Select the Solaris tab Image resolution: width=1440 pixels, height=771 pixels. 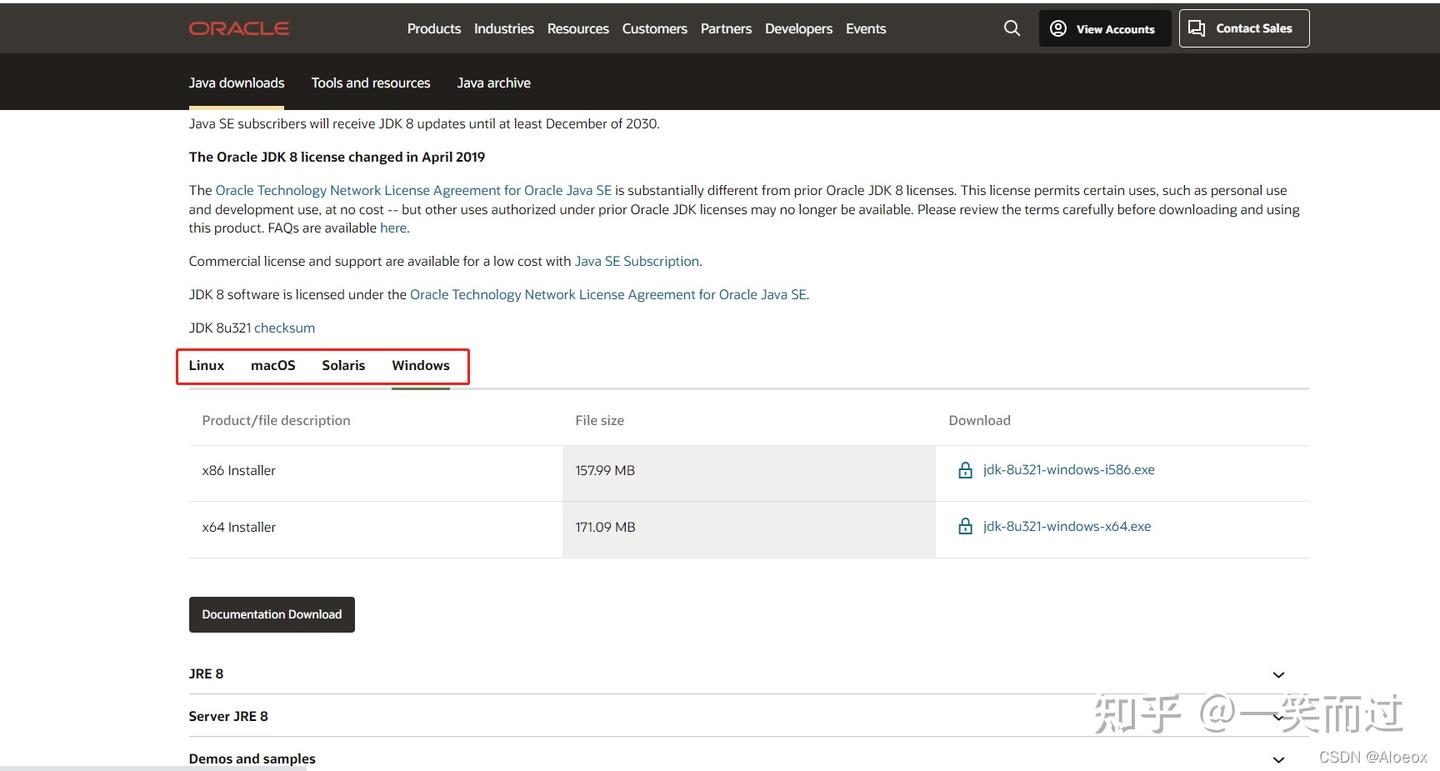coord(344,365)
